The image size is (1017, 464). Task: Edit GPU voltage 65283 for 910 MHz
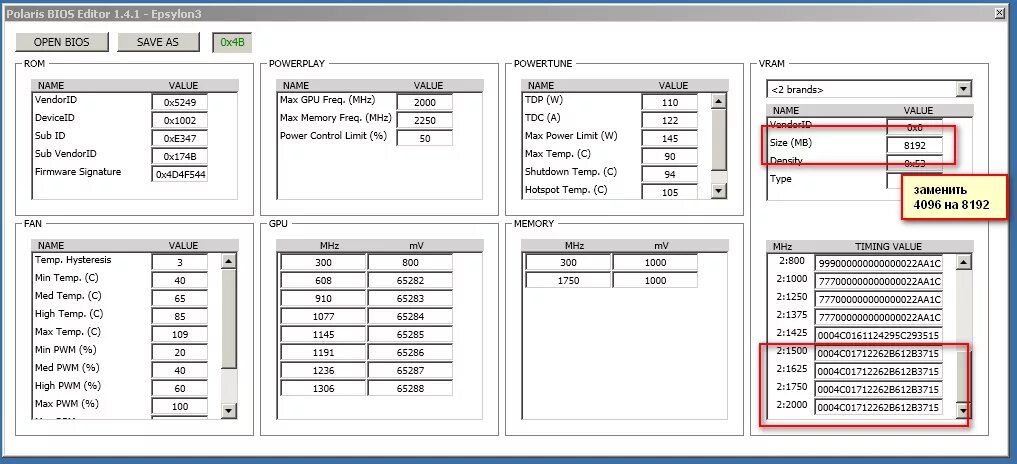point(410,299)
